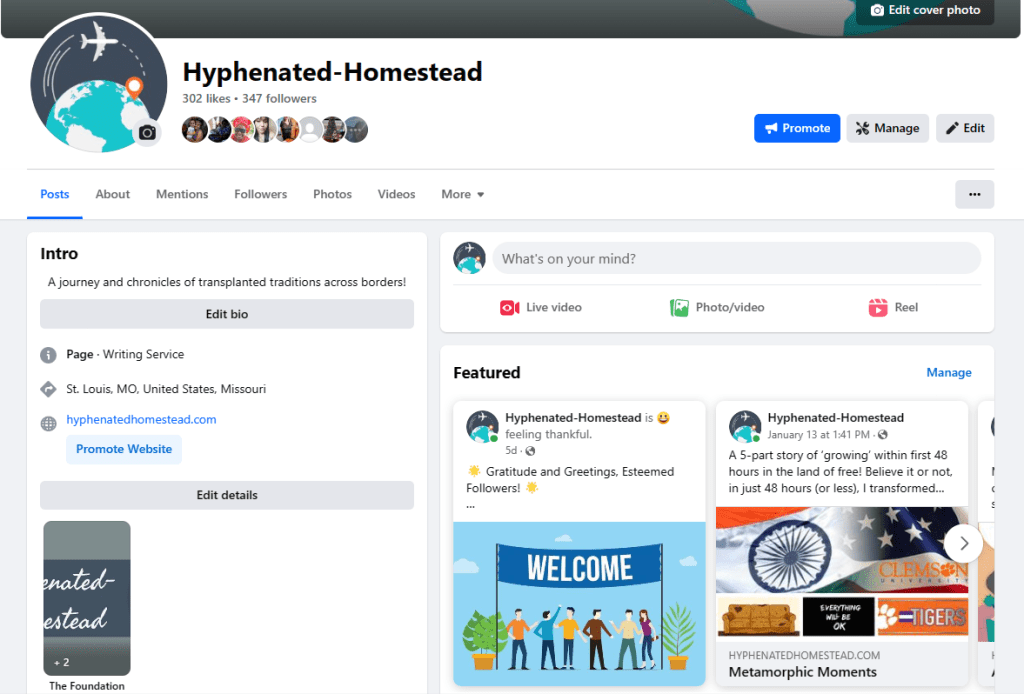The width and height of the screenshot is (1024, 694).
Task: Click the camera icon on profile picture
Action: (x=147, y=133)
